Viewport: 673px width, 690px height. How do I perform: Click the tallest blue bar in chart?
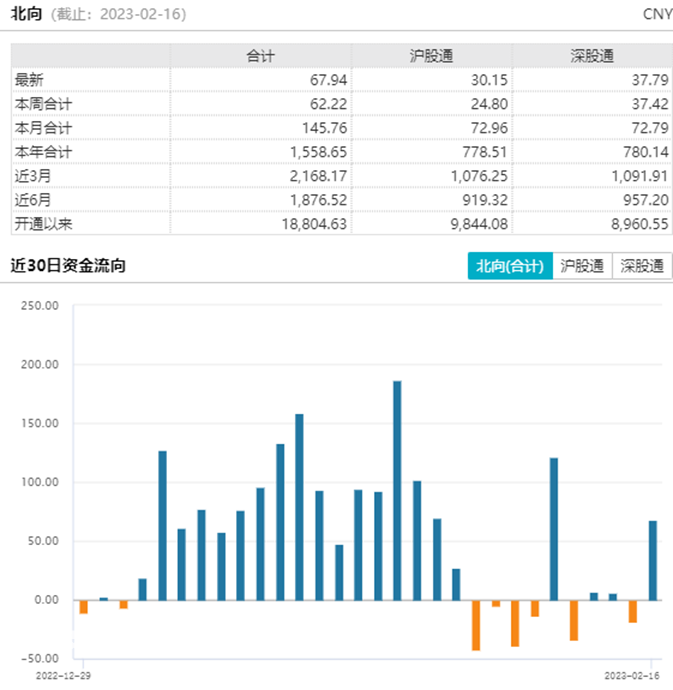[397, 491]
